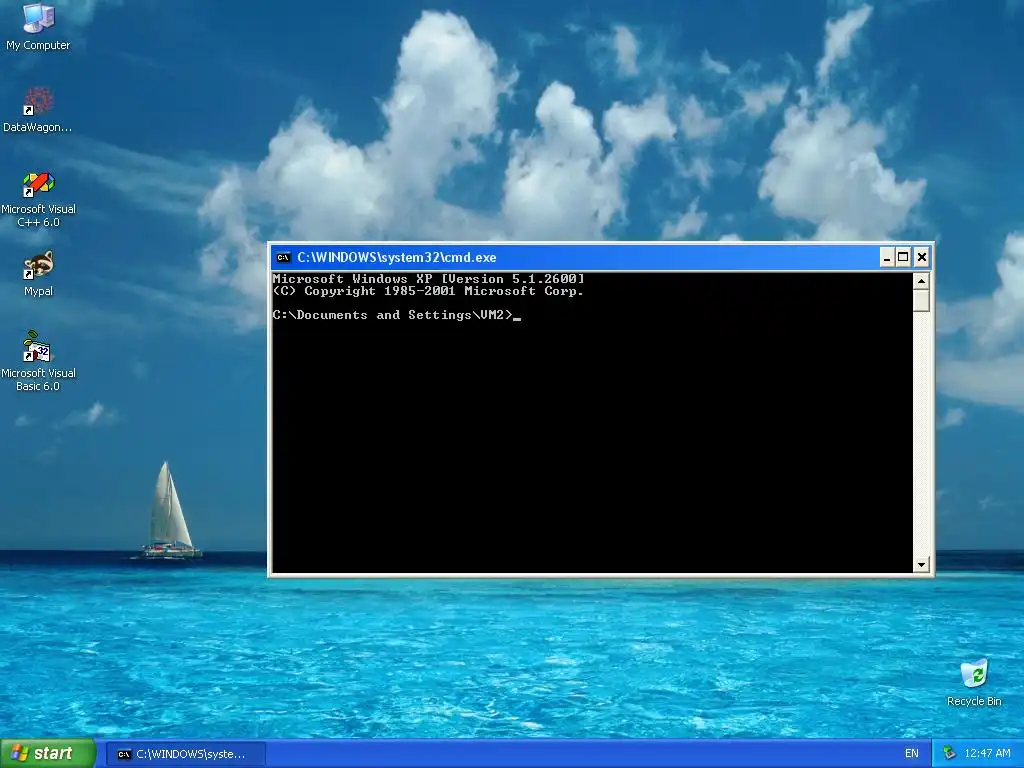Select the Mypal browser shortcut
This screenshot has width=1024, height=768.
pyautogui.click(x=38, y=273)
